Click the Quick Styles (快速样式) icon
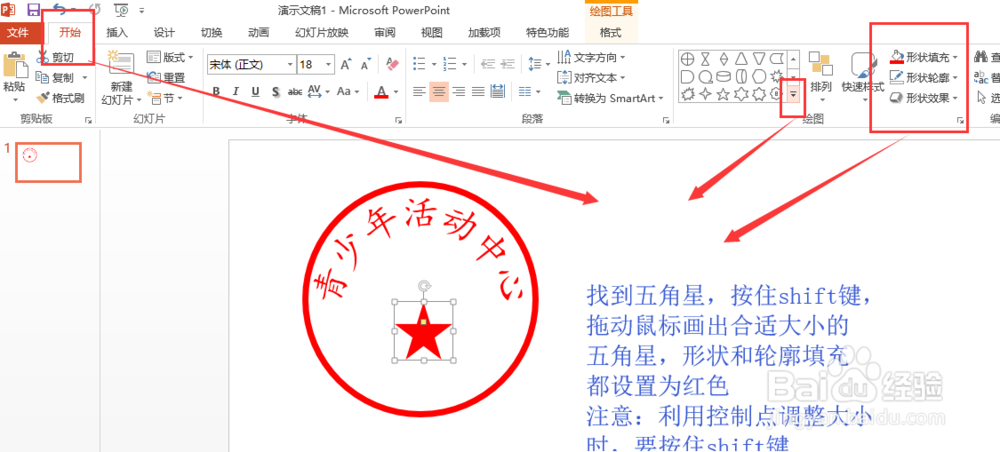 coord(864,66)
